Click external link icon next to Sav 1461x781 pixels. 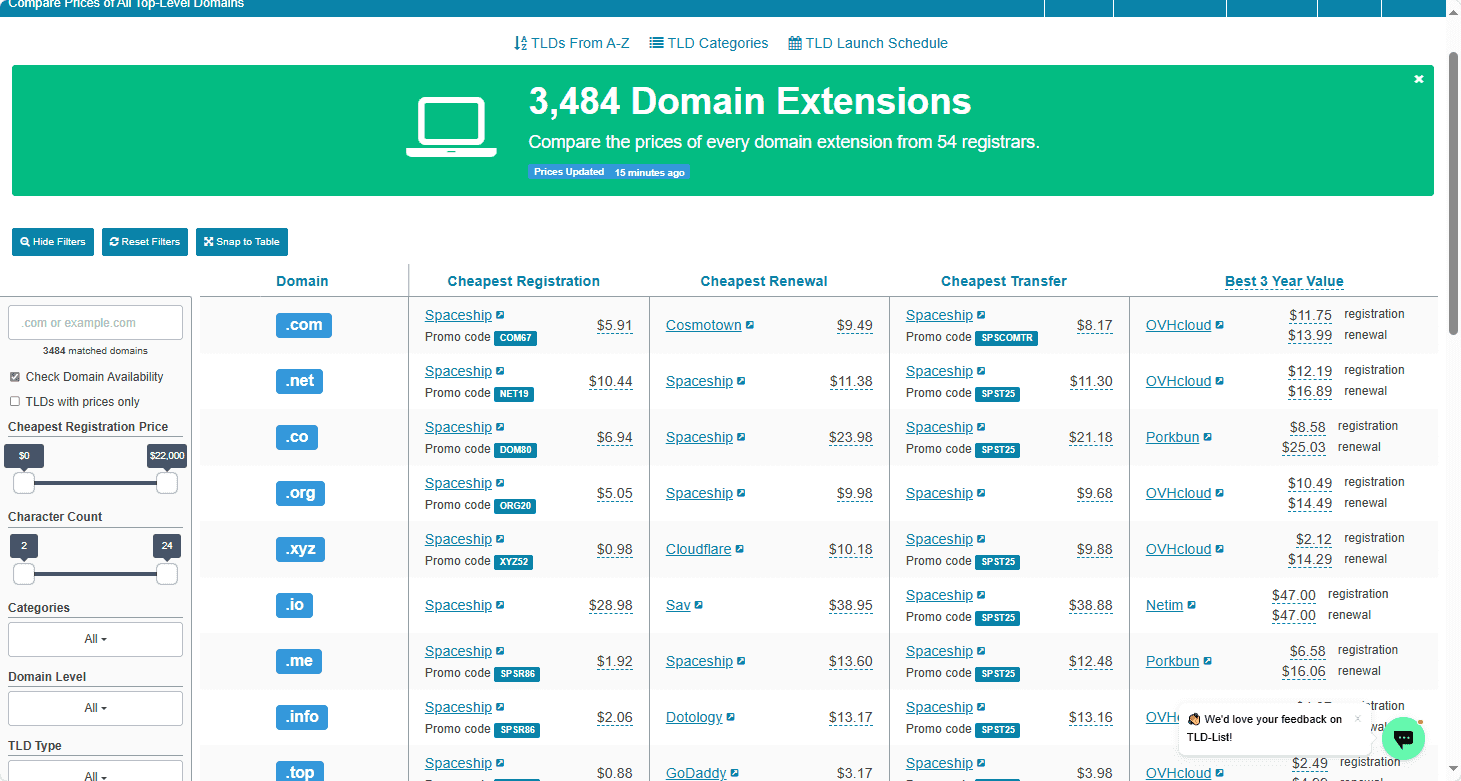[699, 605]
